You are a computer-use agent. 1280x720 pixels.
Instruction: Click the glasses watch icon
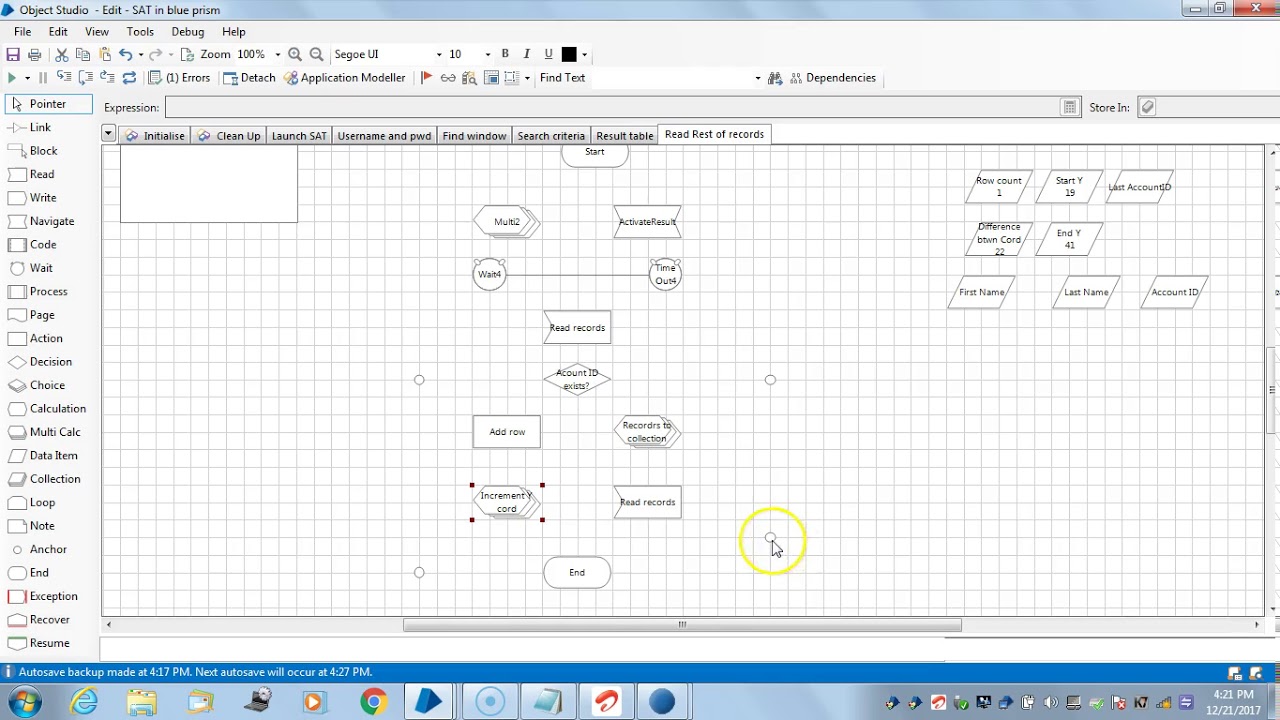tap(448, 78)
